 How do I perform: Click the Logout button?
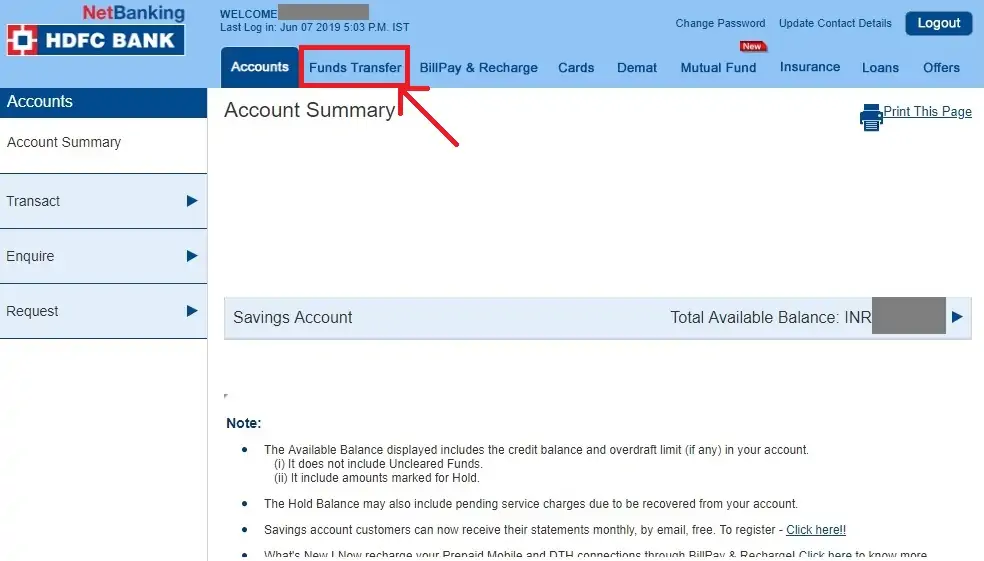tap(939, 23)
